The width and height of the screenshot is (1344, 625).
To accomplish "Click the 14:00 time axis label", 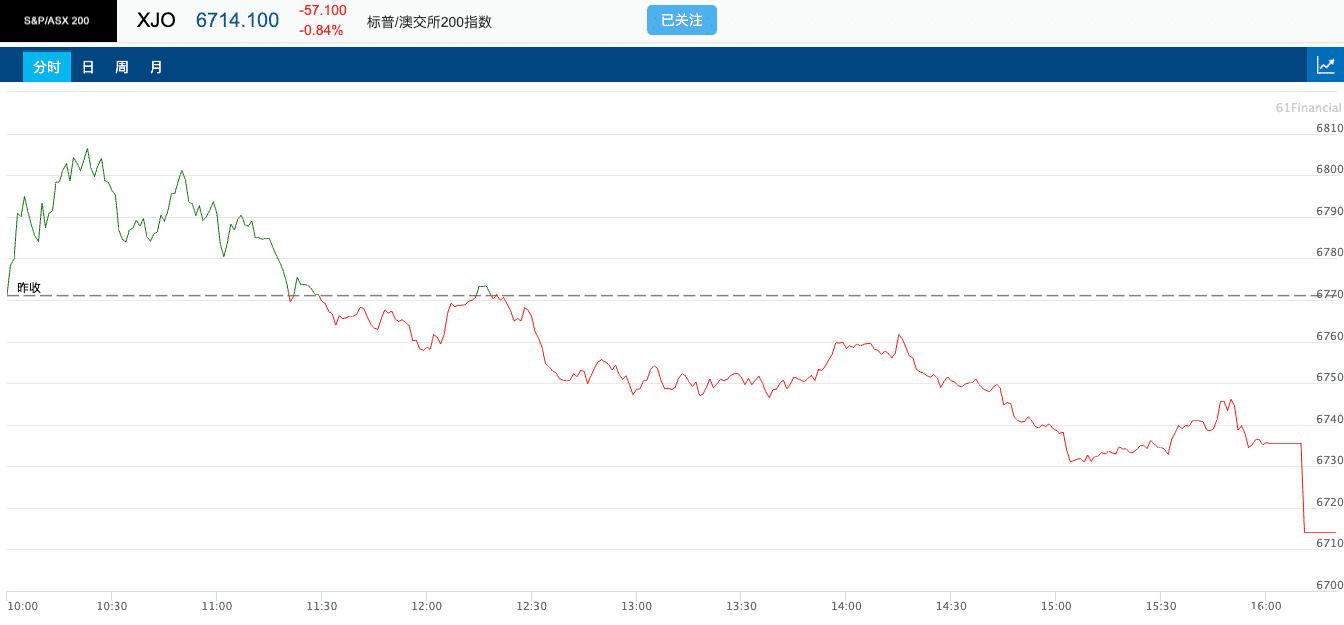I will click(846, 606).
